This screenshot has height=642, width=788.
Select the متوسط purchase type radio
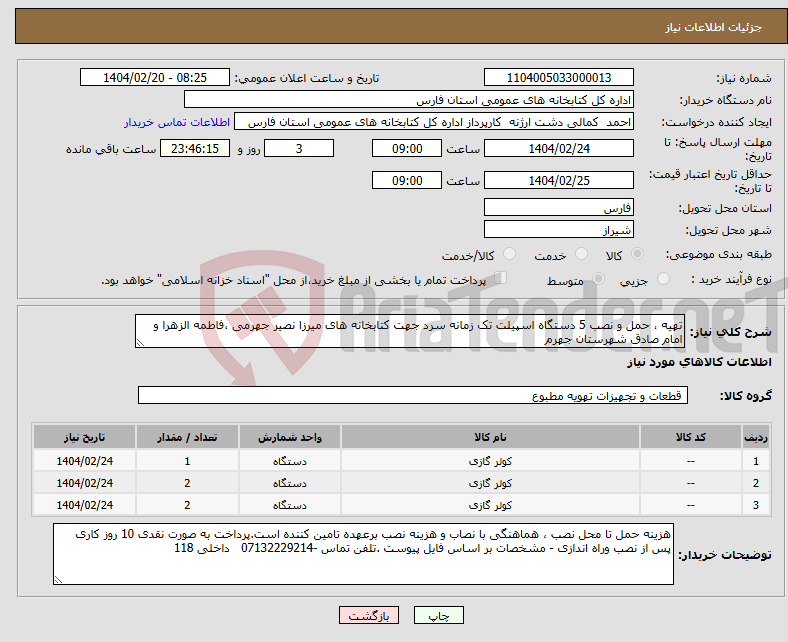(598, 278)
